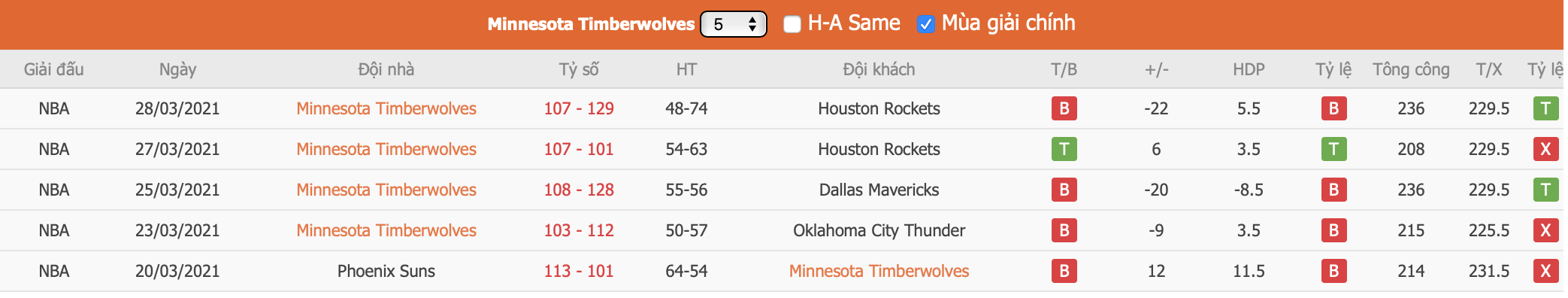Open the match count dropdown showing 5
This screenshot has width=1568, height=298.
coord(733,24)
